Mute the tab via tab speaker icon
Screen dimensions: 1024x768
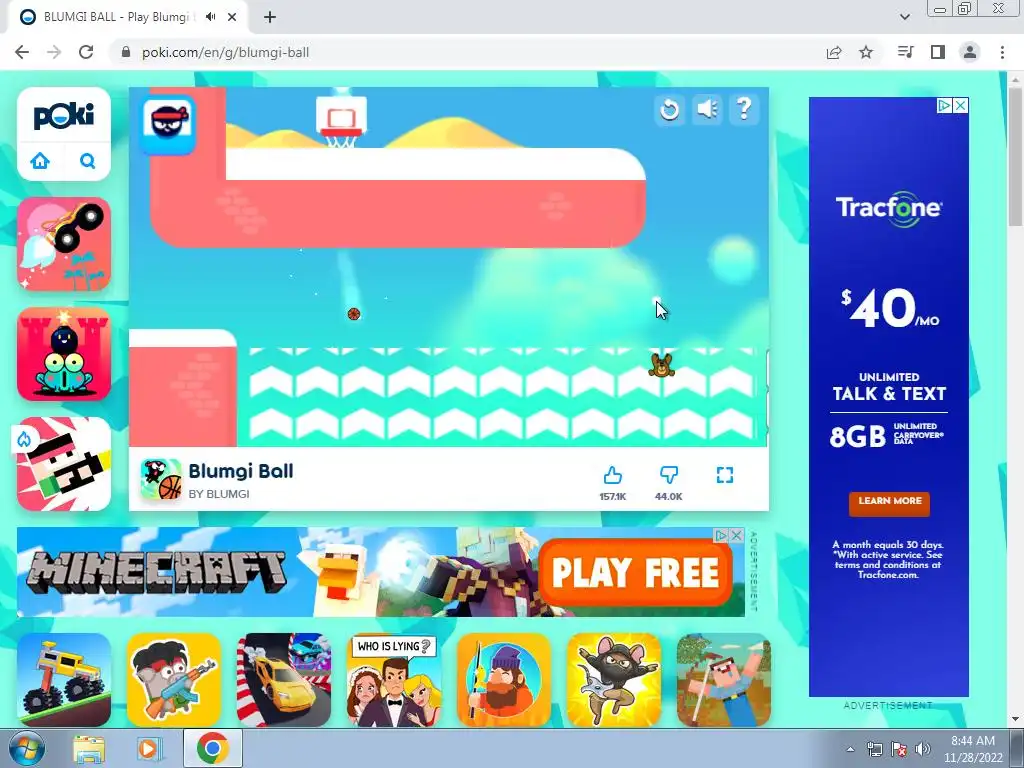pos(210,17)
